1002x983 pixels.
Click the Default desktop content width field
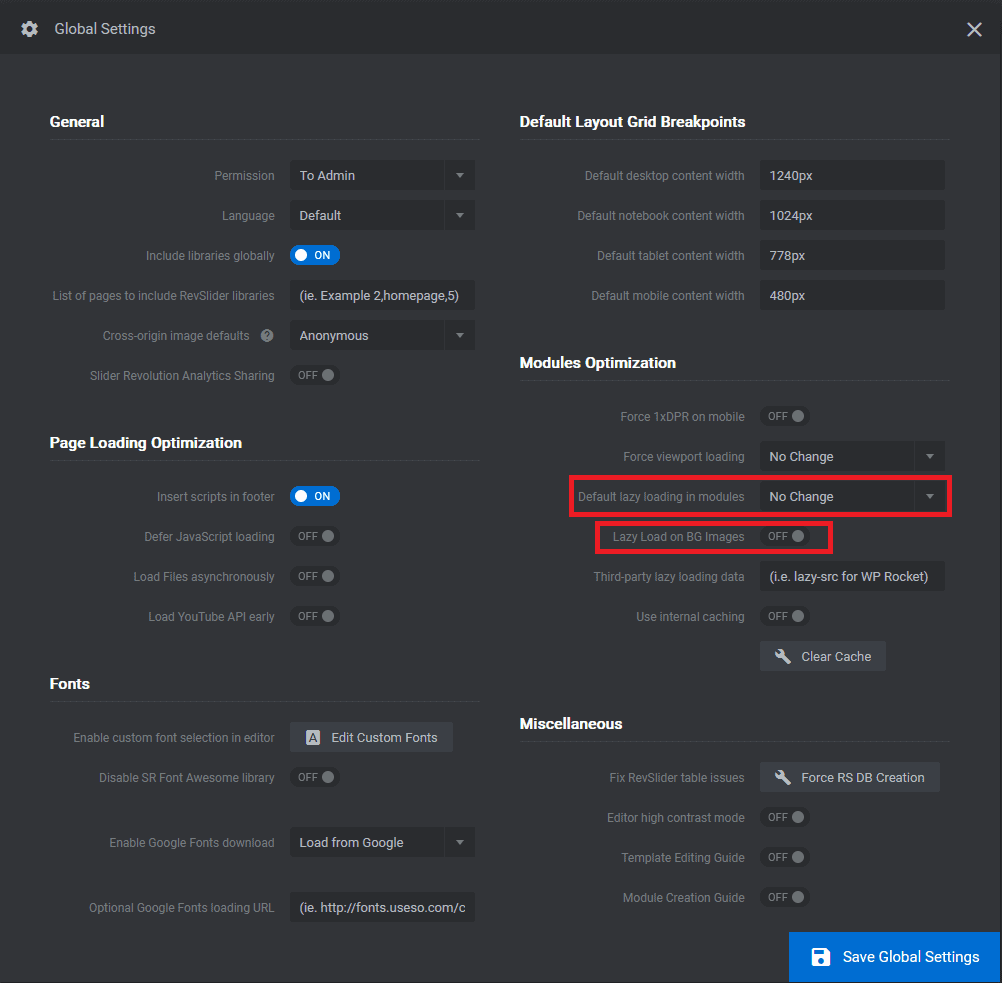click(852, 176)
